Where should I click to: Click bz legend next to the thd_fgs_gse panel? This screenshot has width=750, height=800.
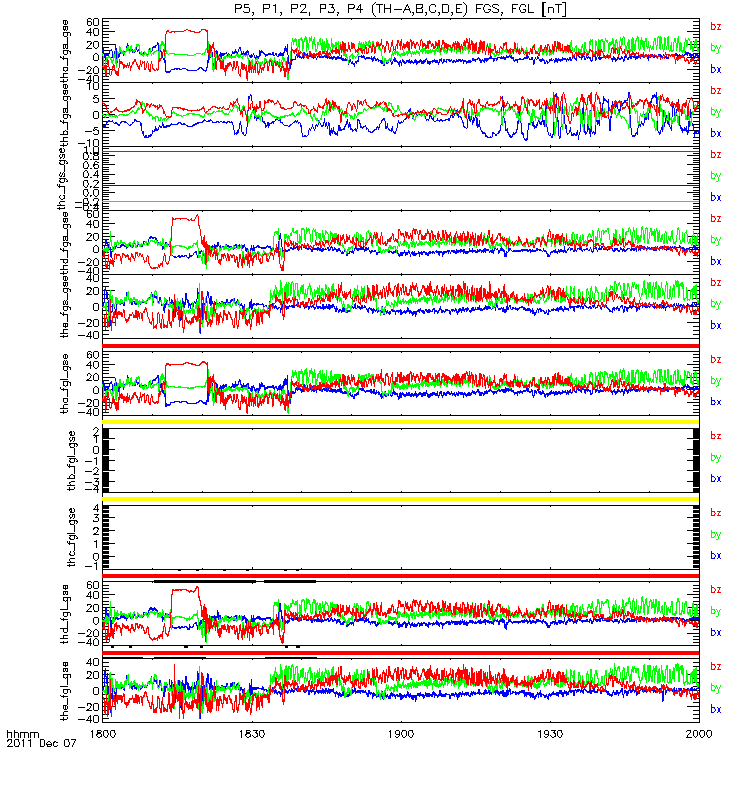point(715,219)
